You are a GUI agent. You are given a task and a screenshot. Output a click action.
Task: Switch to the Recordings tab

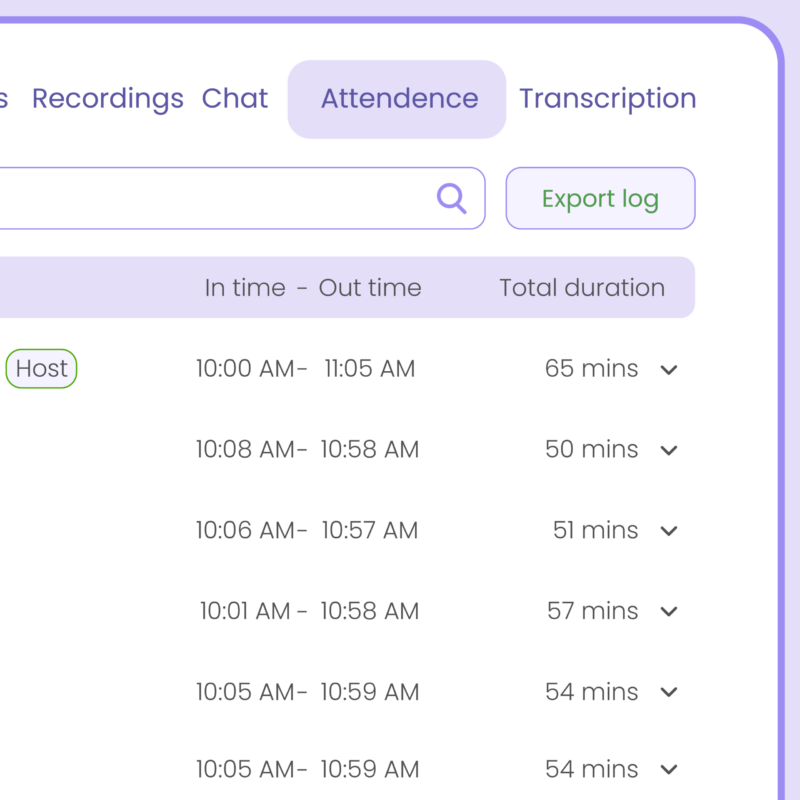click(108, 99)
